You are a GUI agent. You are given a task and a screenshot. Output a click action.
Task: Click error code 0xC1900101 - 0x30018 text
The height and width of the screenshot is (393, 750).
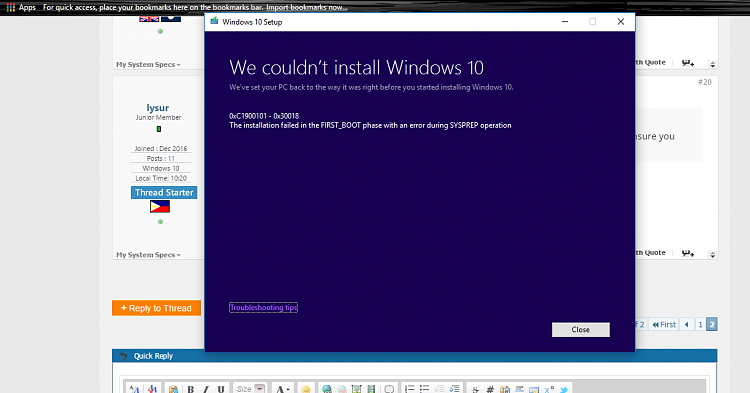[x=264, y=116]
